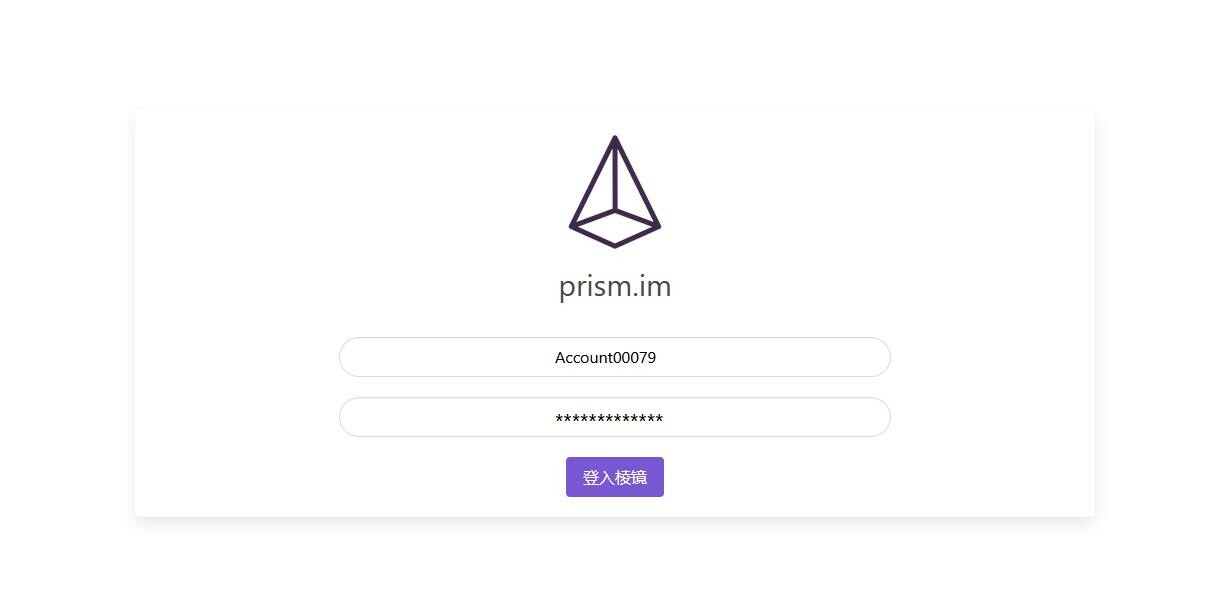Select the username input box

pos(615,357)
